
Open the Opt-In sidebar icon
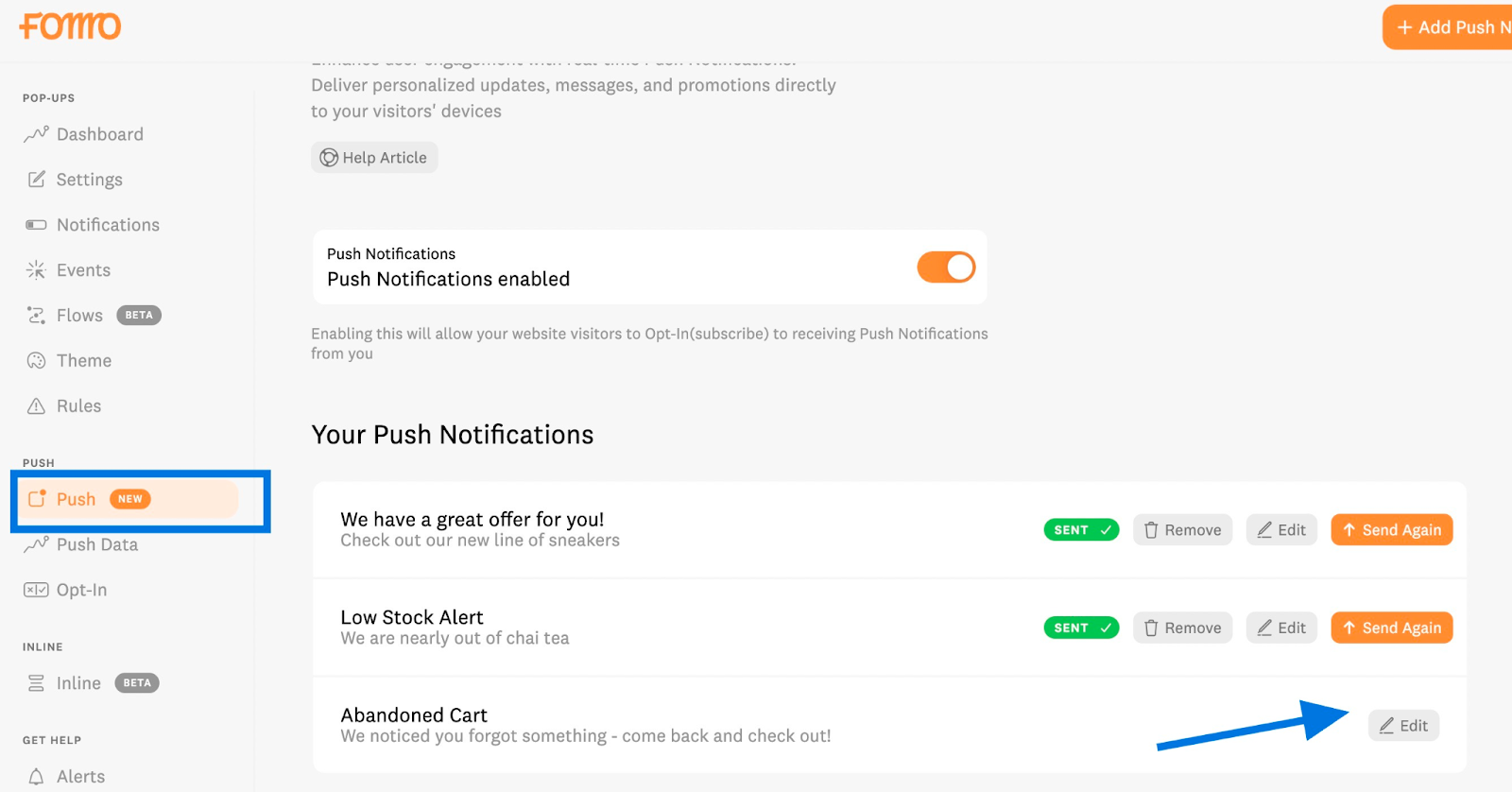[x=36, y=589]
